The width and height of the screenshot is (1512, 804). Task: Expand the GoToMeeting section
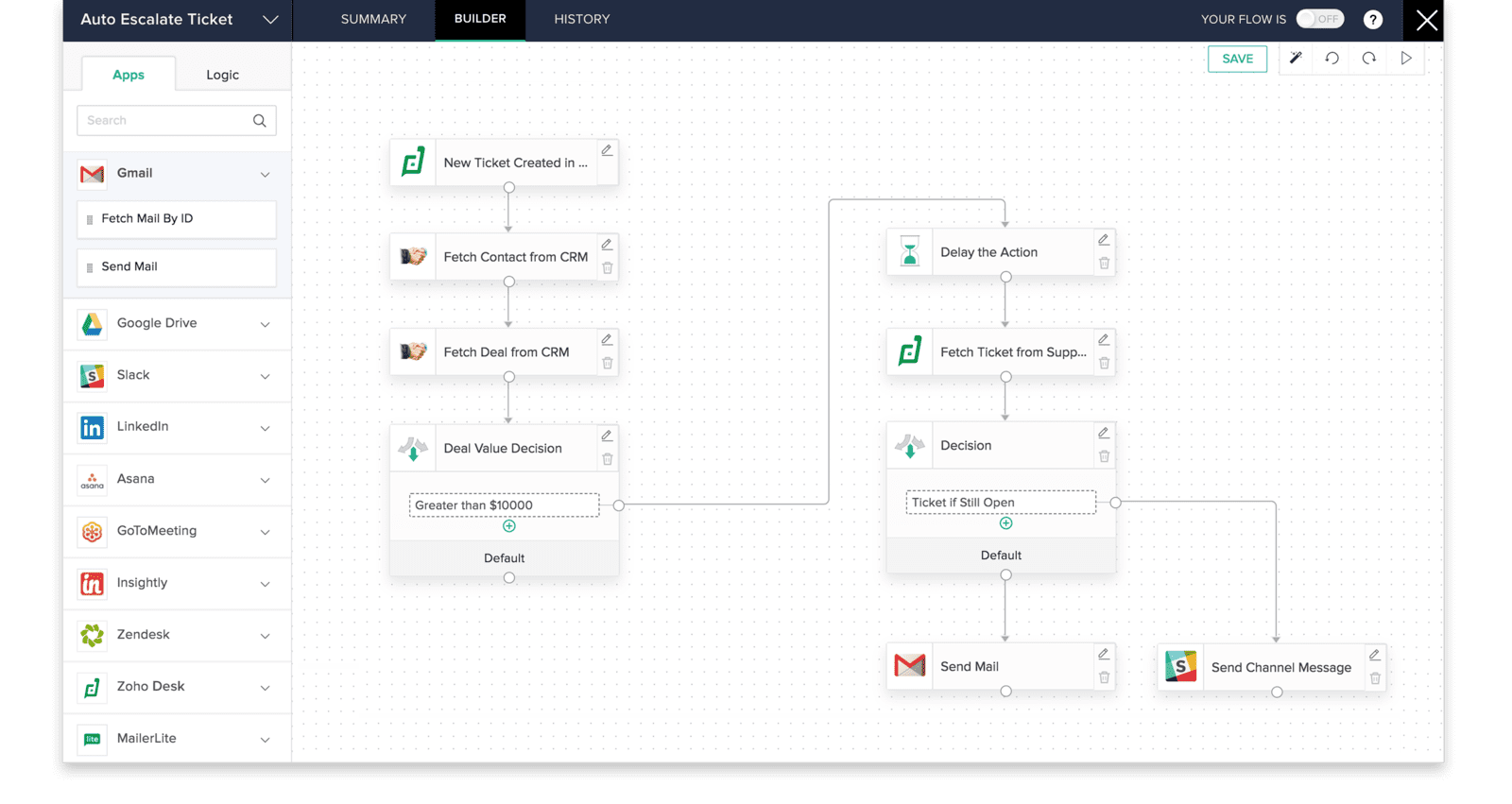click(x=266, y=533)
